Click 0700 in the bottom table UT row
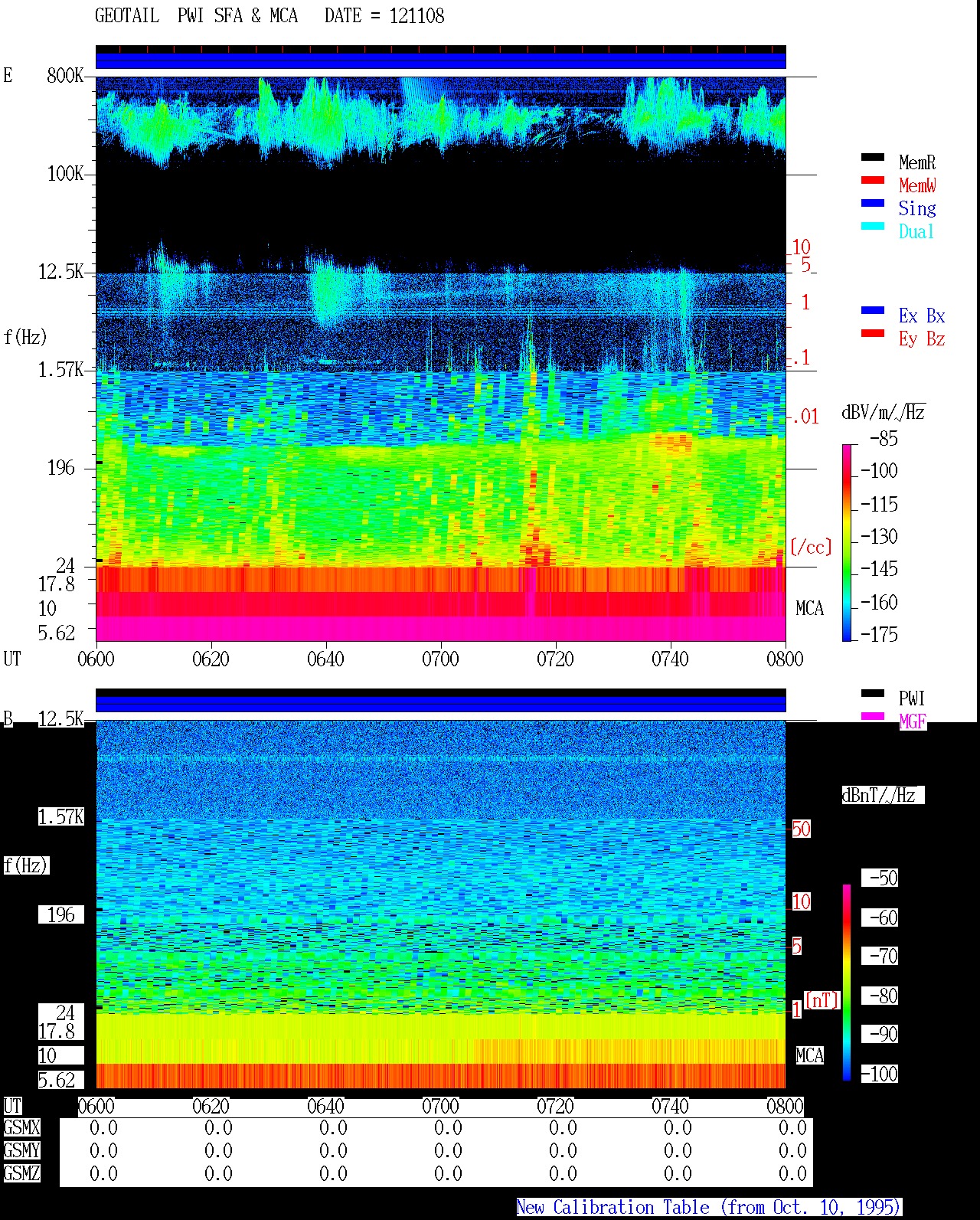 (x=440, y=1106)
